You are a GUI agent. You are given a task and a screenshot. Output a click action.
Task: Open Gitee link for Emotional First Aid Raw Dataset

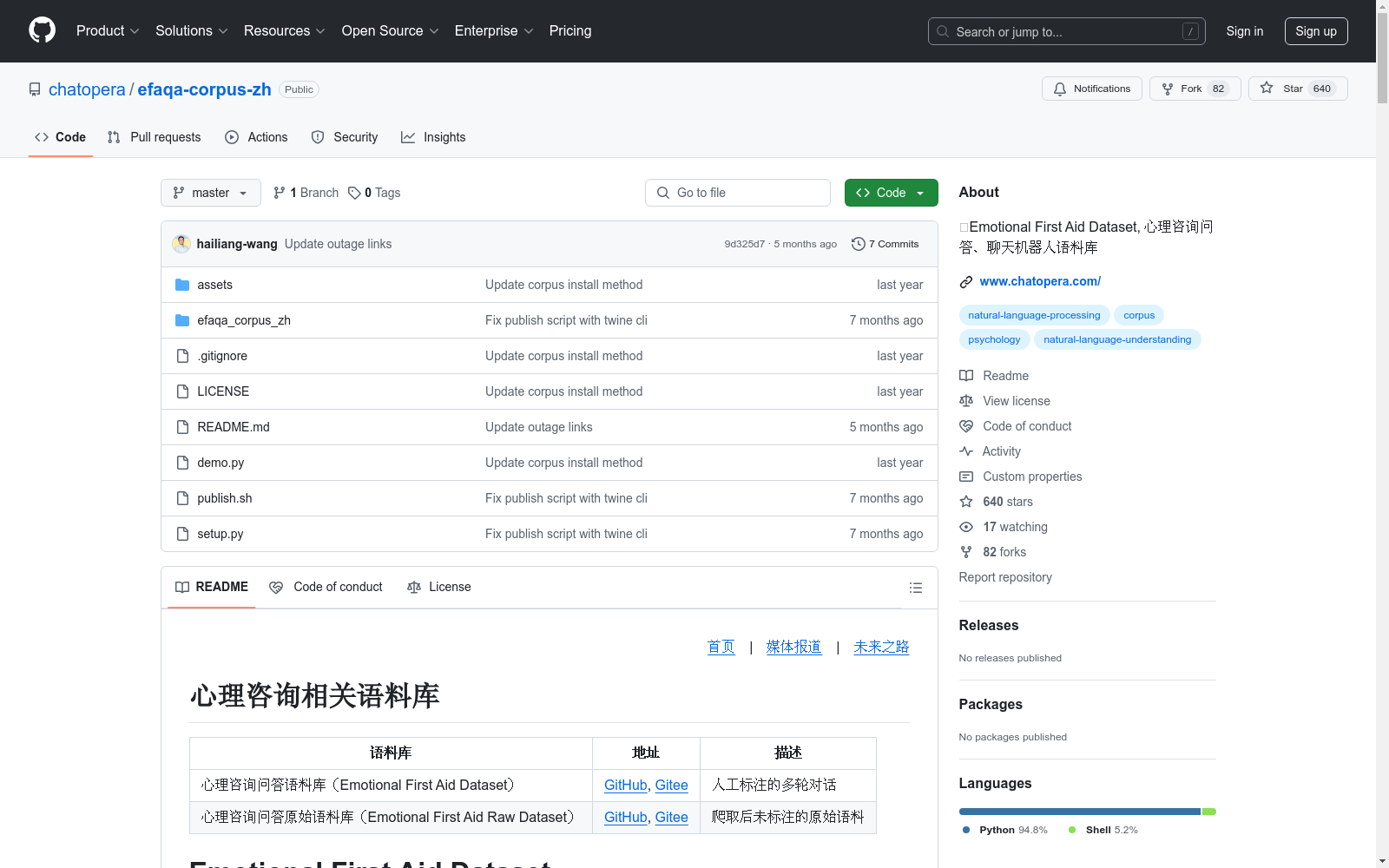point(671,817)
